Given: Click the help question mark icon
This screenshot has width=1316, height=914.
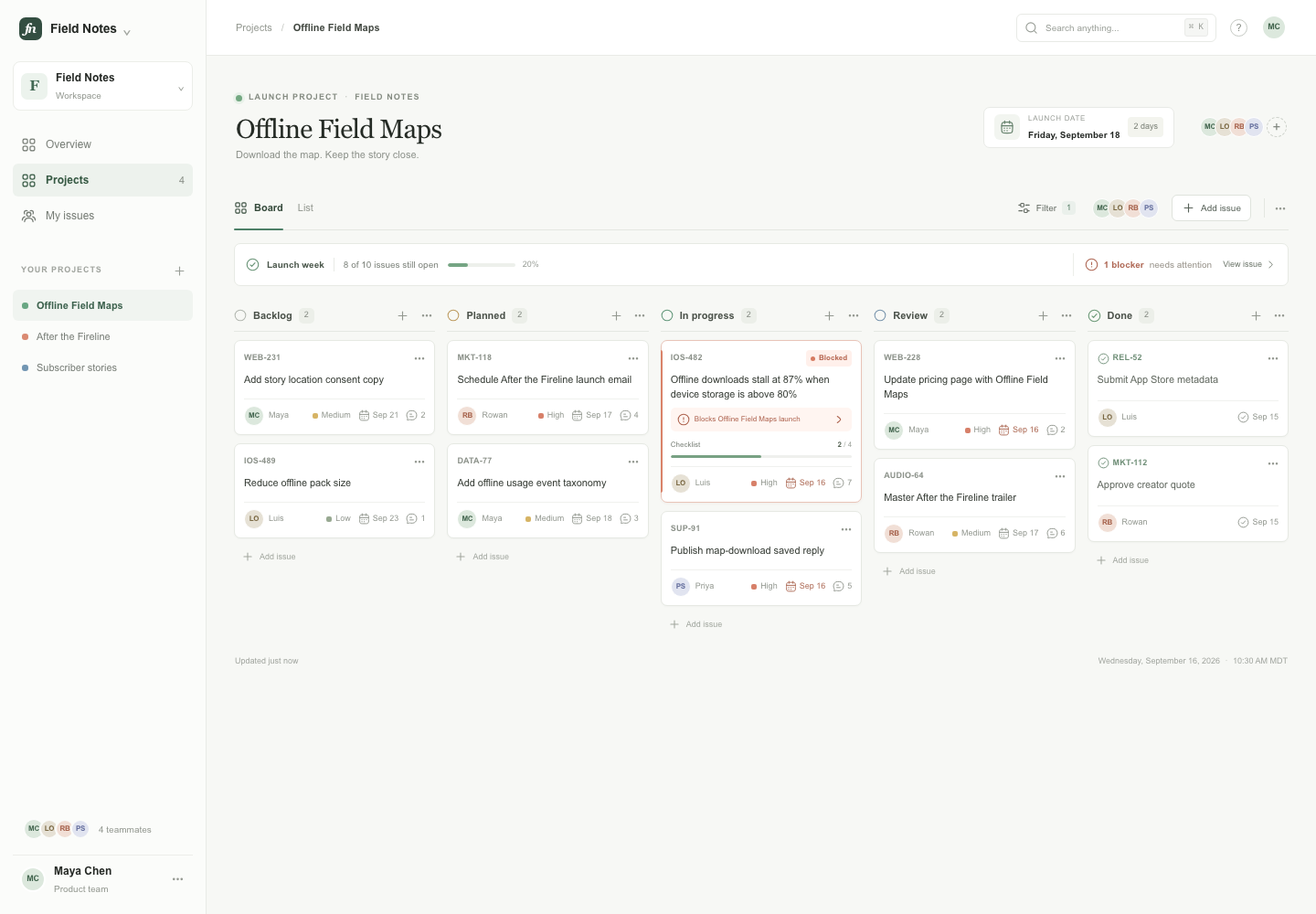Looking at the screenshot, I should coord(1238,27).
